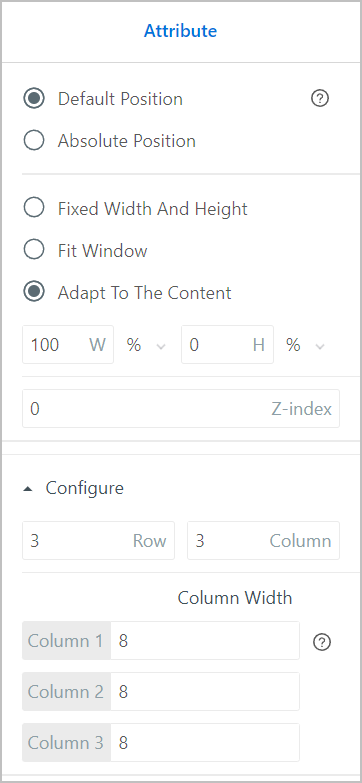Viewport: 362px width, 783px height.
Task: Click the Column 2 width field
Action: click(x=205, y=692)
